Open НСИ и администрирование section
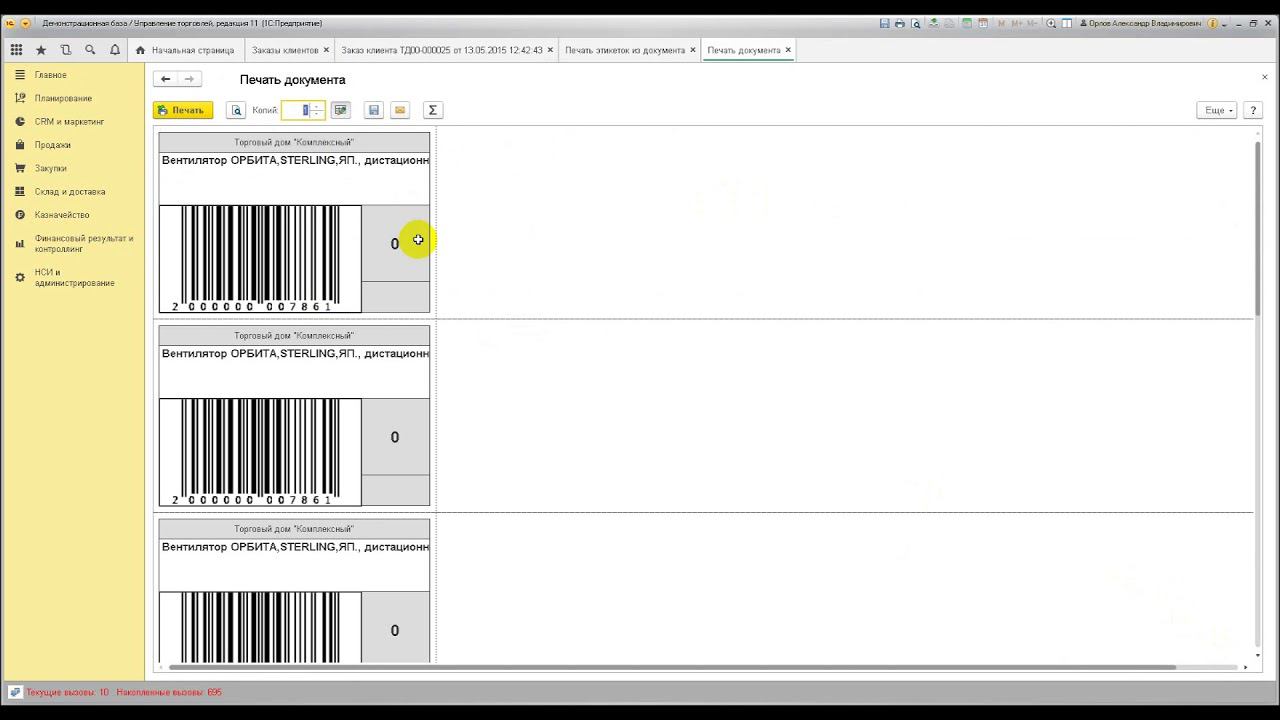The height and width of the screenshot is (720, 1280). point(74,277)
